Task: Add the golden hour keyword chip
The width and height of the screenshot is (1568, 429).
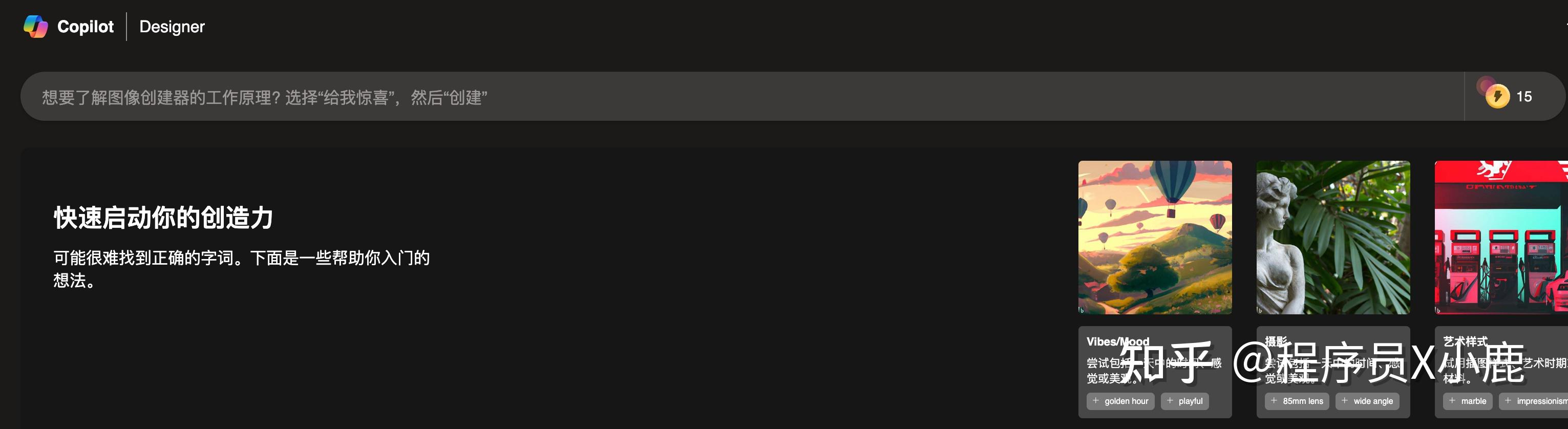Action: click(x=1120, y=401)
